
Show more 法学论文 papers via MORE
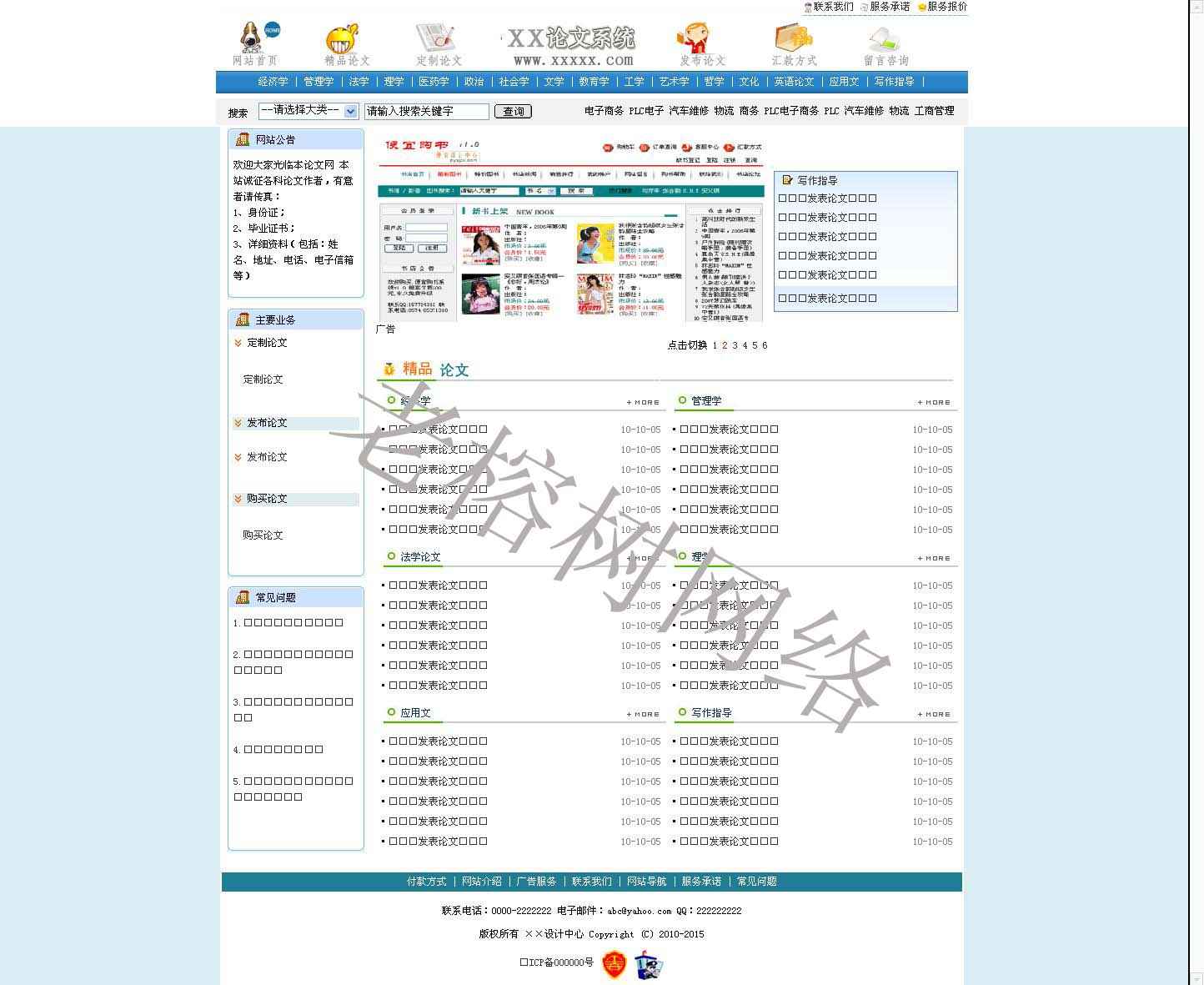point(643,558)
